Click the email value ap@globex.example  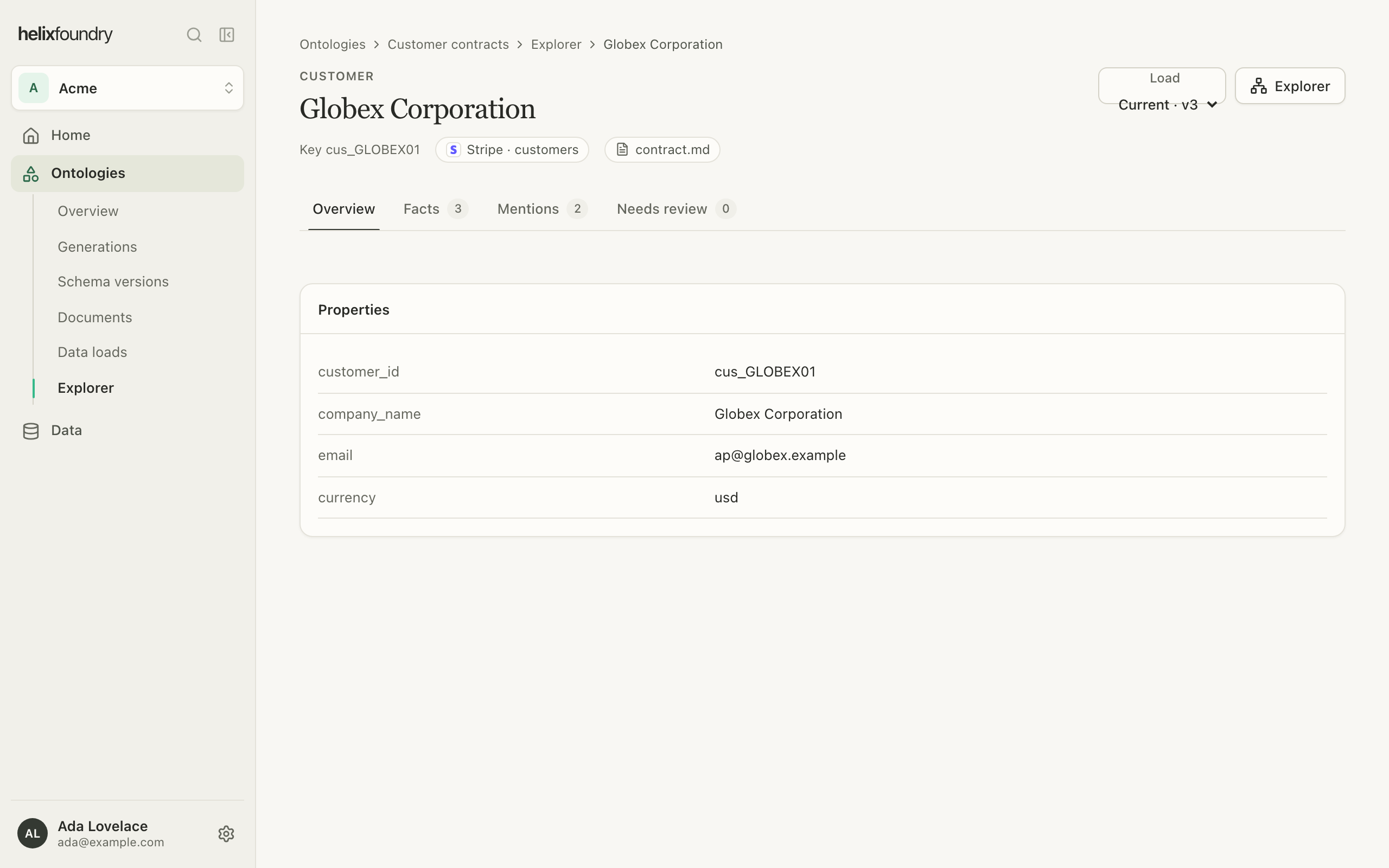click(780, 455)
